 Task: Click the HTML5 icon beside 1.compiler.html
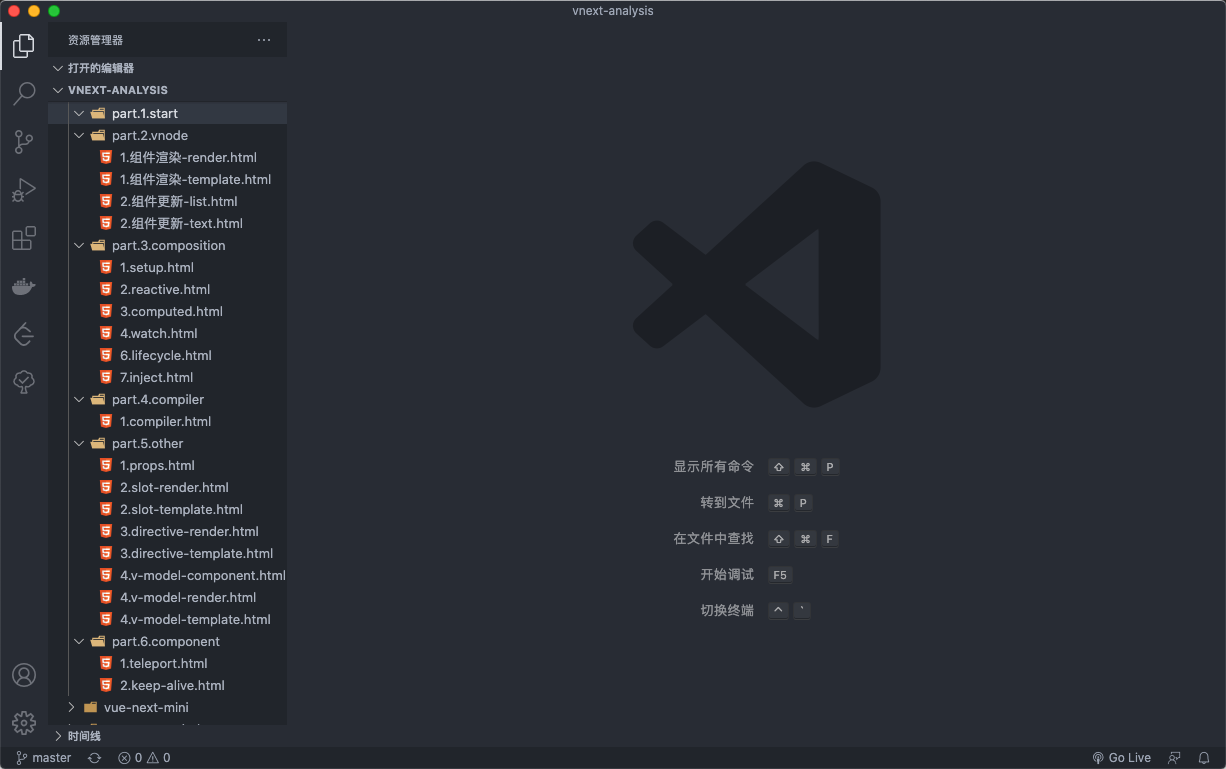106,421
